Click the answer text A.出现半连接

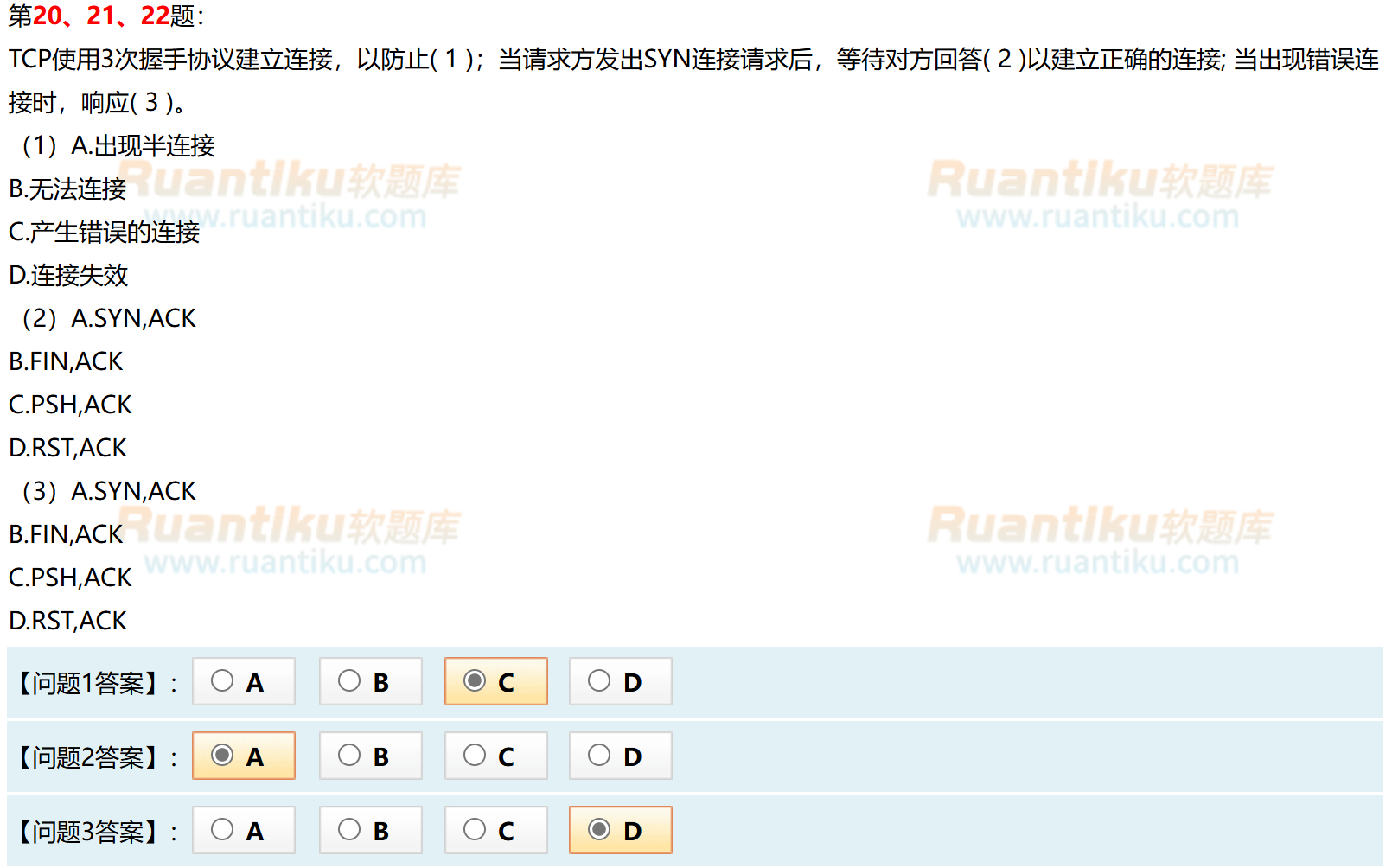pyautogui.click(x=143, y=146)
